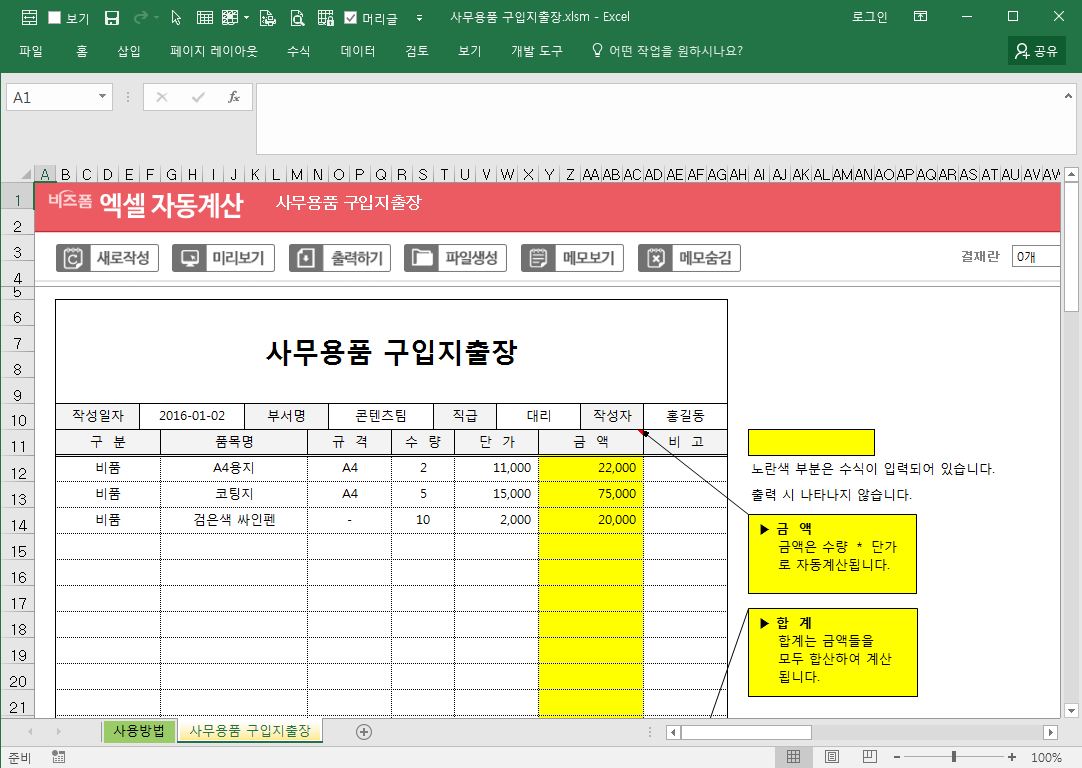This screenshot has width=1082, height=768.
Task: Click the 검은색 싸인펜 item cell
Action: [234, 520]
